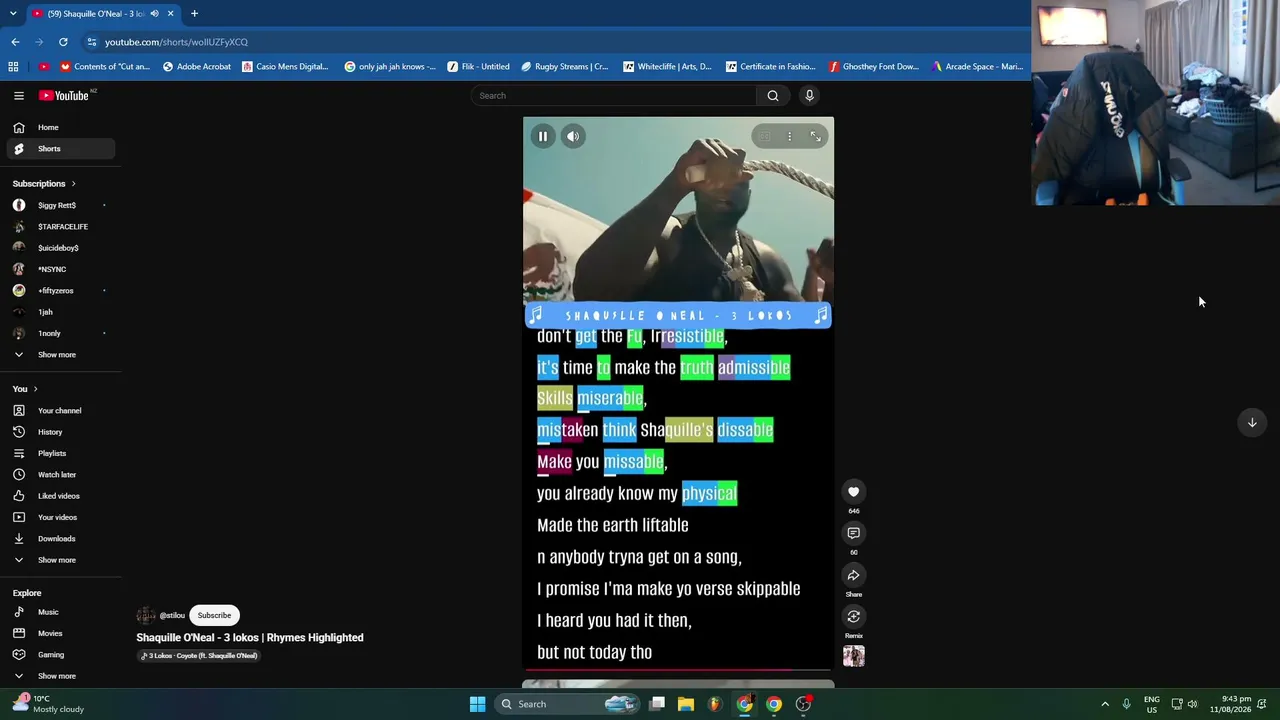Image resolution: width=1280 pixels, height=720 pixels.
Task: Start voice search with the microphone
Action: pos(809,95)
